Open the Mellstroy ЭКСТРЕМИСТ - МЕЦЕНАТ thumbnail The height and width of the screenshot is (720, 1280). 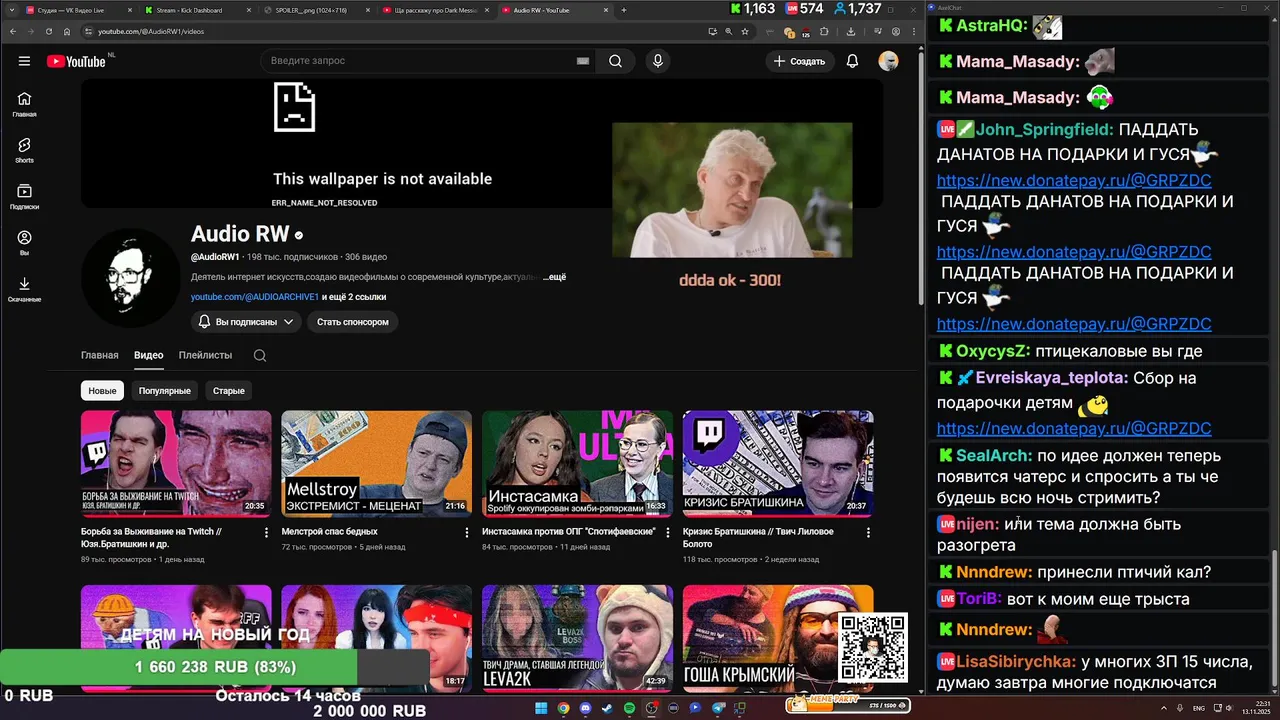tap(377, 463)
